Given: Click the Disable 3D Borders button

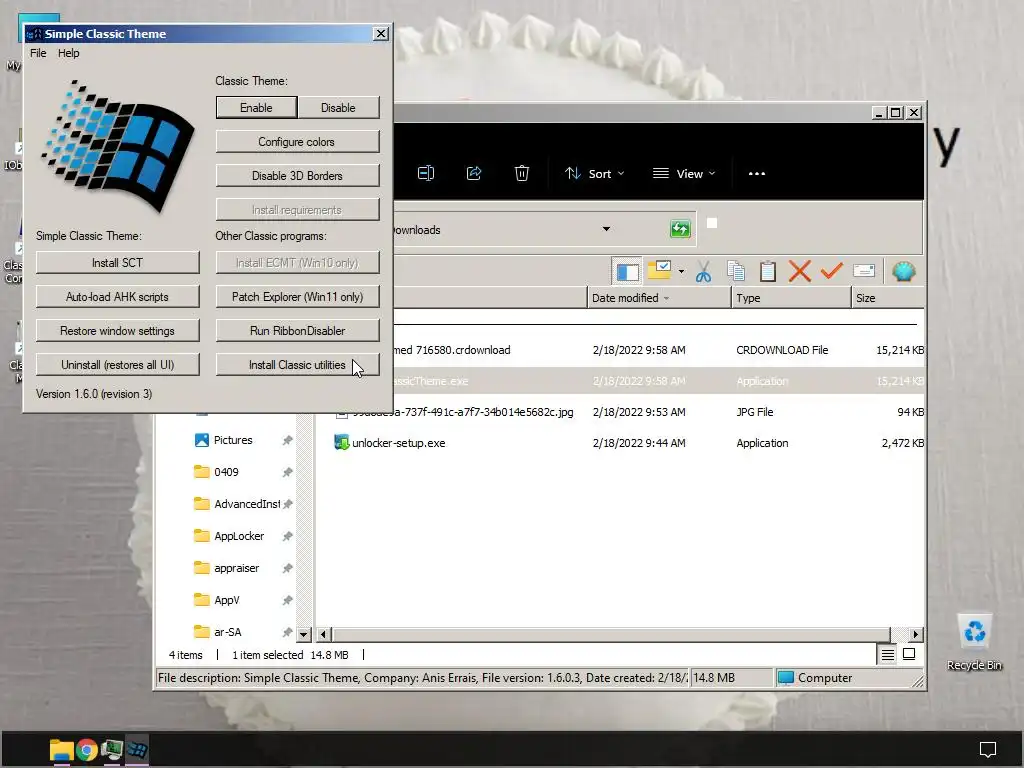Looking at the screenshot, I should click(297, 176).
